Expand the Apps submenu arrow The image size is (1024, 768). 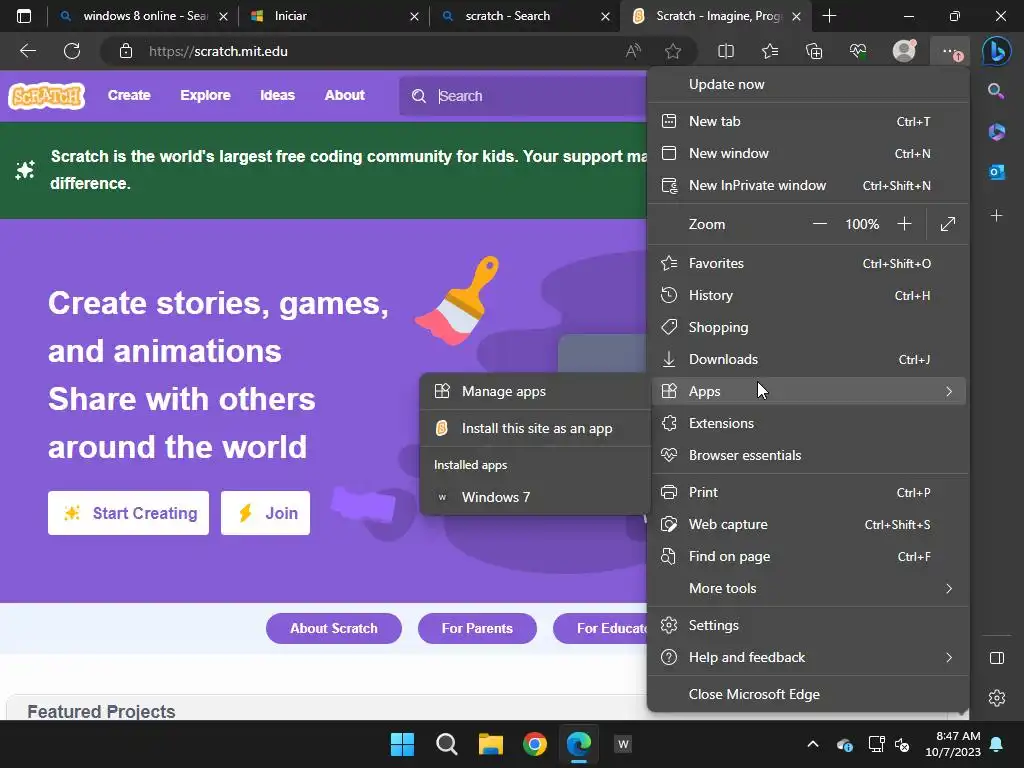[x=949, y=391]
